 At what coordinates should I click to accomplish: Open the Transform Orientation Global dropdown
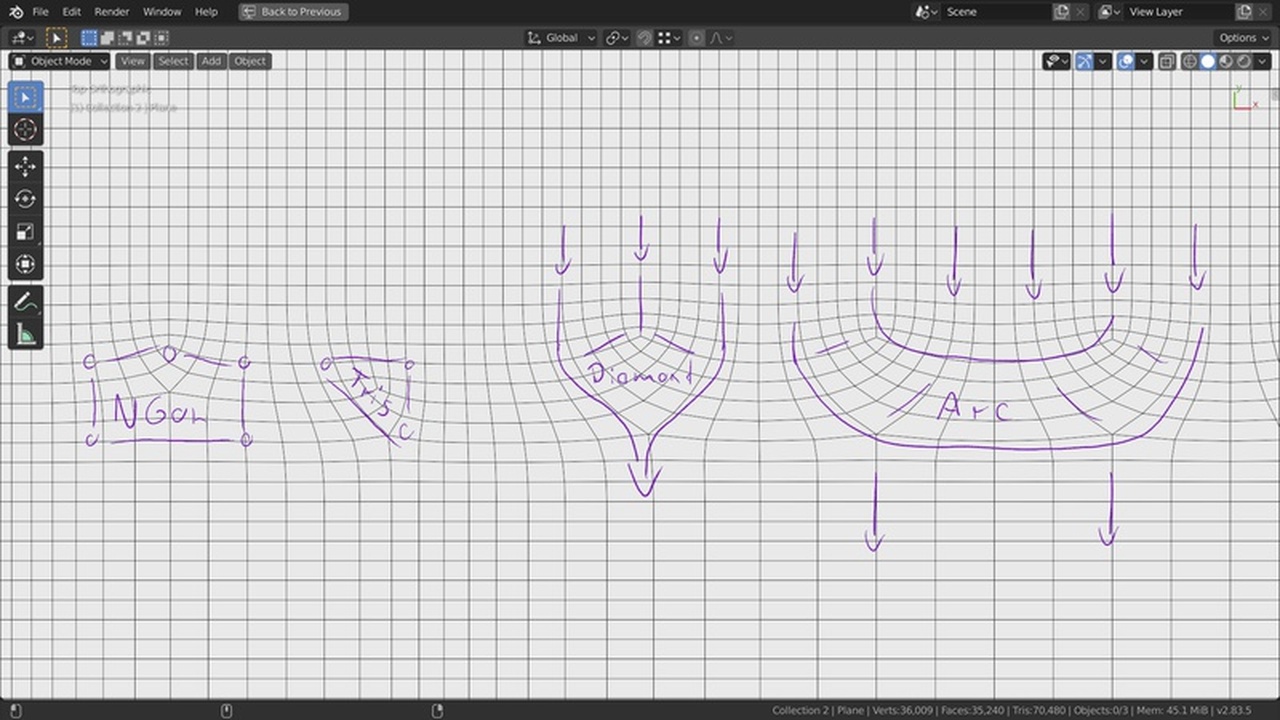point(560,37)
